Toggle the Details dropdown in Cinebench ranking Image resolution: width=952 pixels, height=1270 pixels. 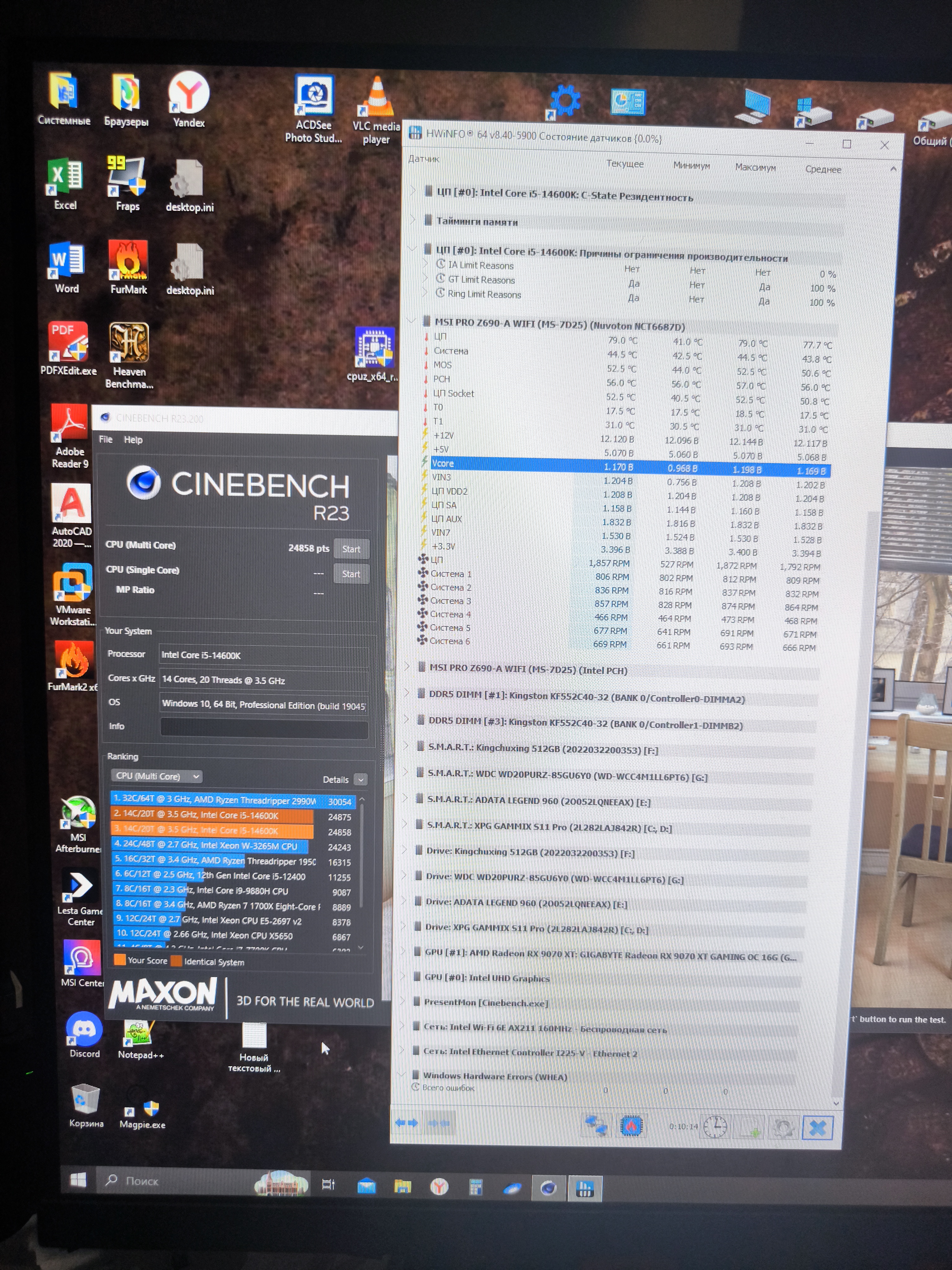360,780
